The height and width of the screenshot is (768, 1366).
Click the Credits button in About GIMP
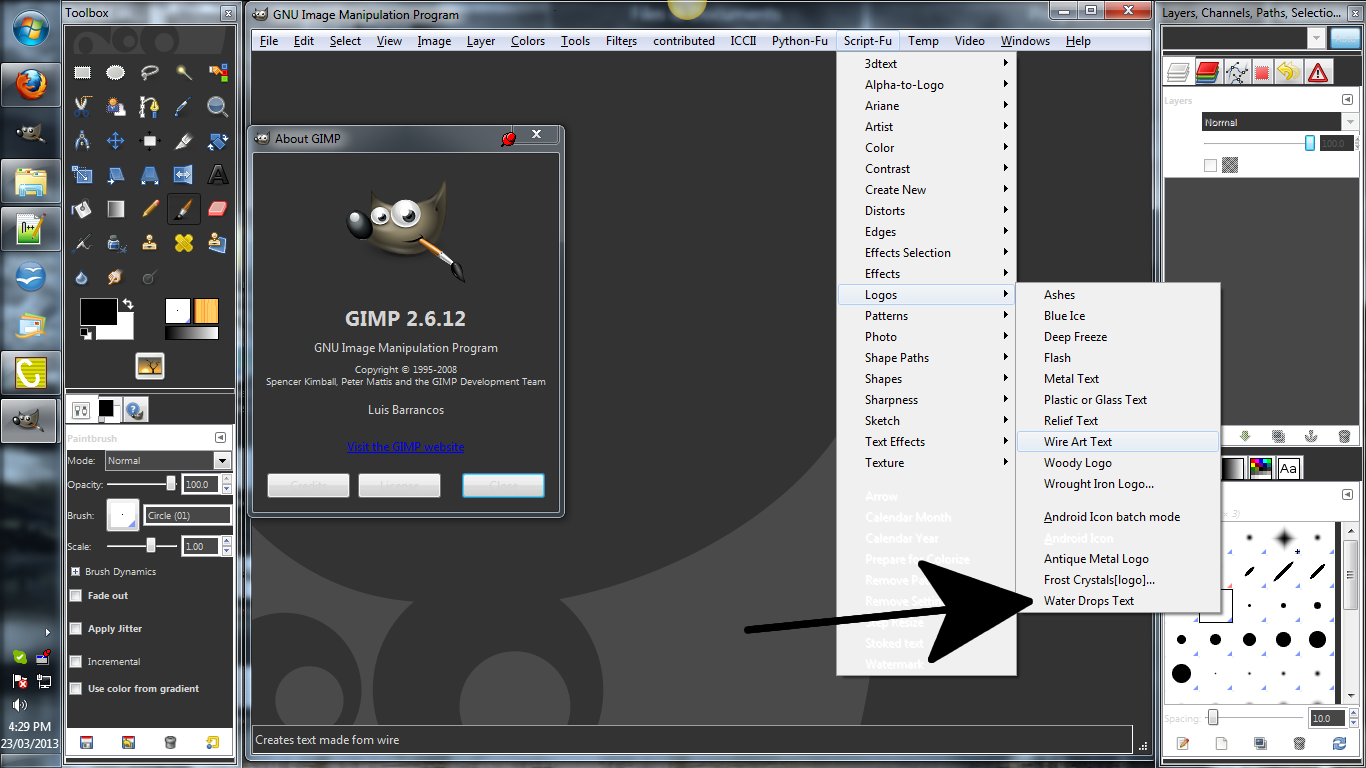[x=308, y=486]
